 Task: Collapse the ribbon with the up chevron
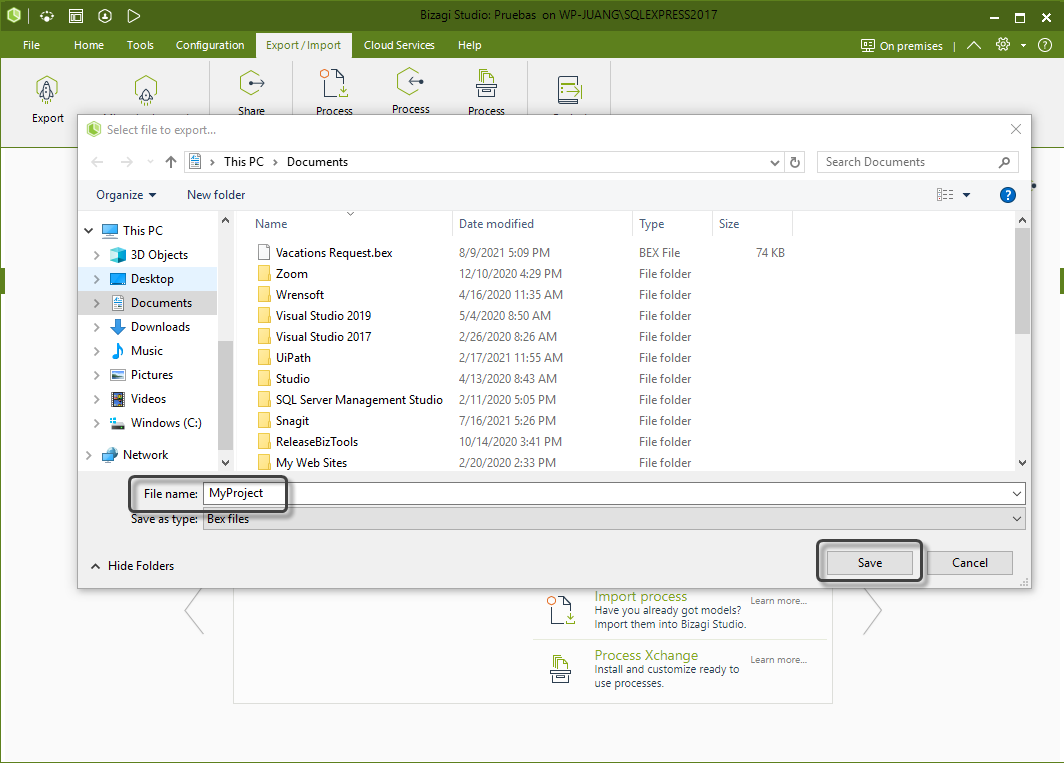point(974,45)
